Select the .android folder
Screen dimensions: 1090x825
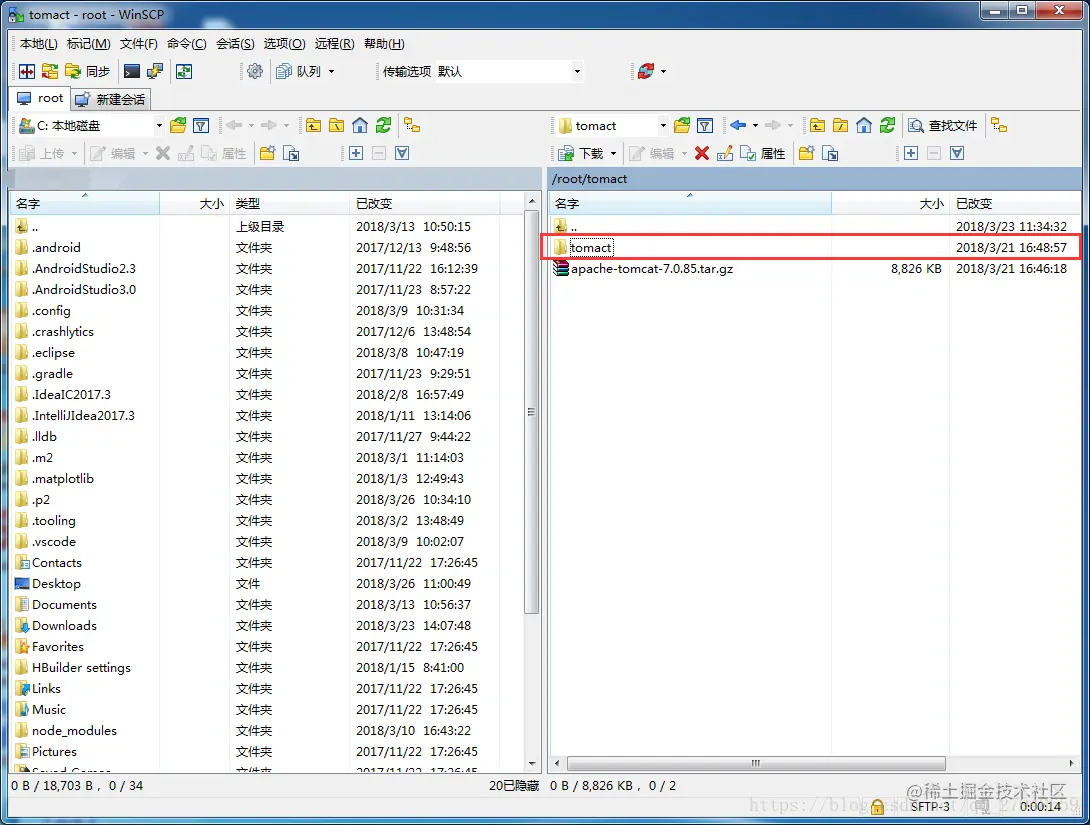pyautogui.click(x=56, y=247)
